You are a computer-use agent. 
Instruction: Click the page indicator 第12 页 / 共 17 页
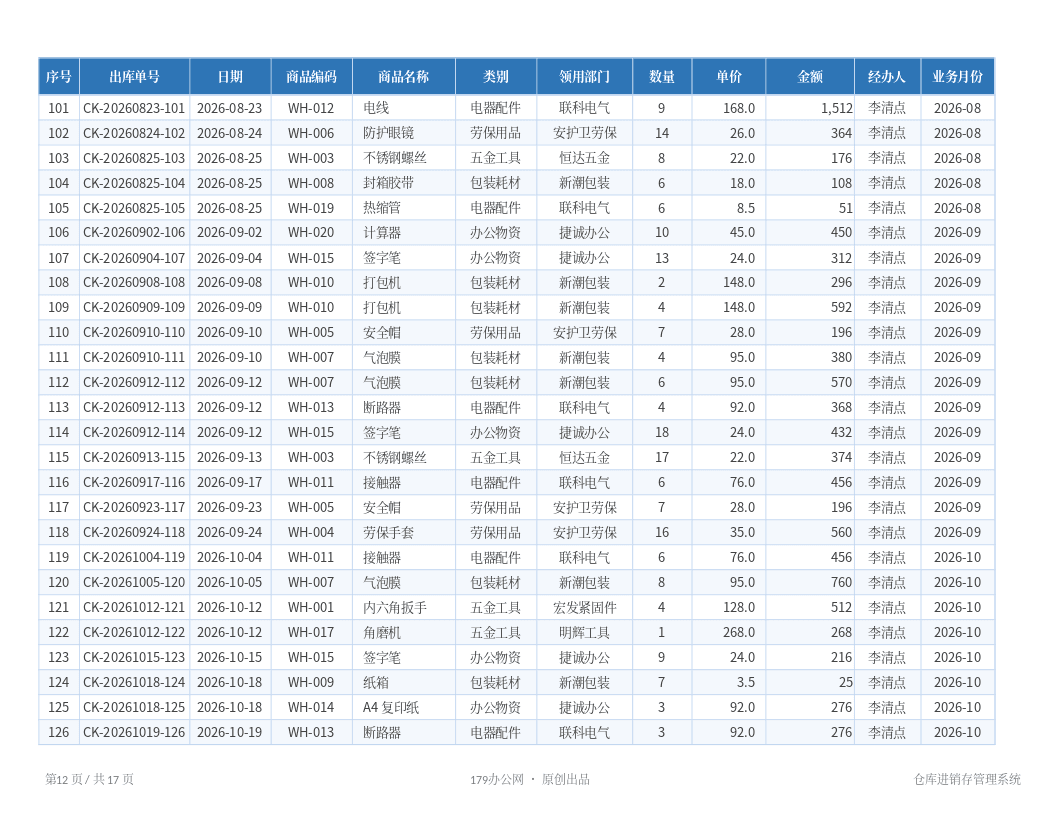[x=90, y=779]
